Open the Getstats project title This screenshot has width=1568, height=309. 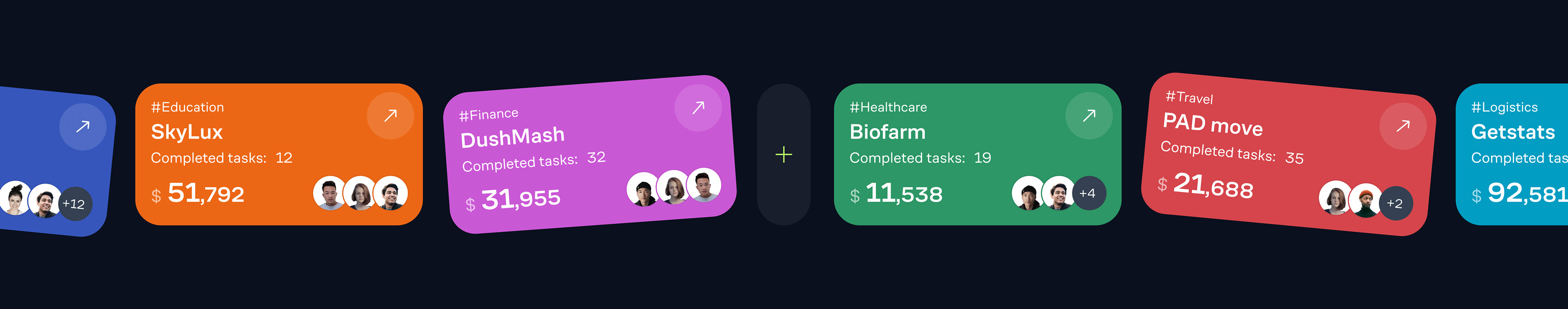[1512, 132]
